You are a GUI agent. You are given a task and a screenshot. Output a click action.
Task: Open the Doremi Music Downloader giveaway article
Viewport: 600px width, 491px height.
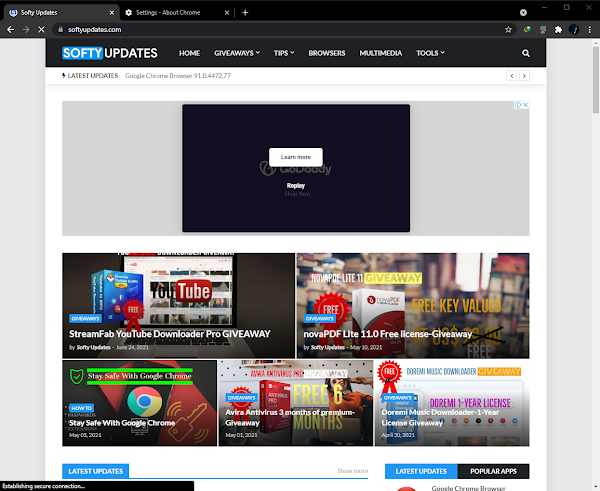(x=440, y=418)
